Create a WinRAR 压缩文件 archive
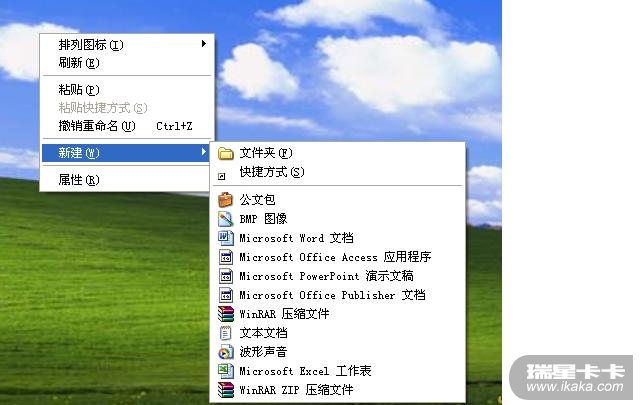Viewport: 640px width, 405px height. click(338, 314)
